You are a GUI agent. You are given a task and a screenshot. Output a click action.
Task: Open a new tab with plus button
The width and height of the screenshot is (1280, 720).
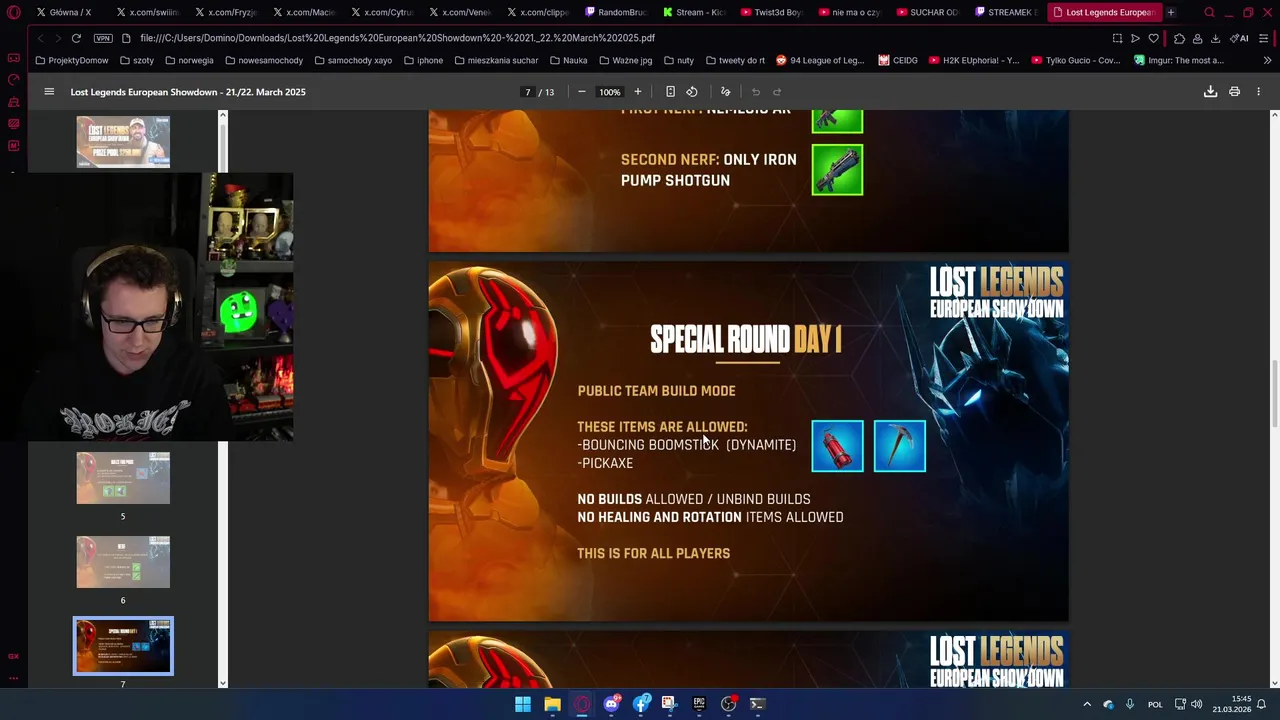(x=1170, y=12)
